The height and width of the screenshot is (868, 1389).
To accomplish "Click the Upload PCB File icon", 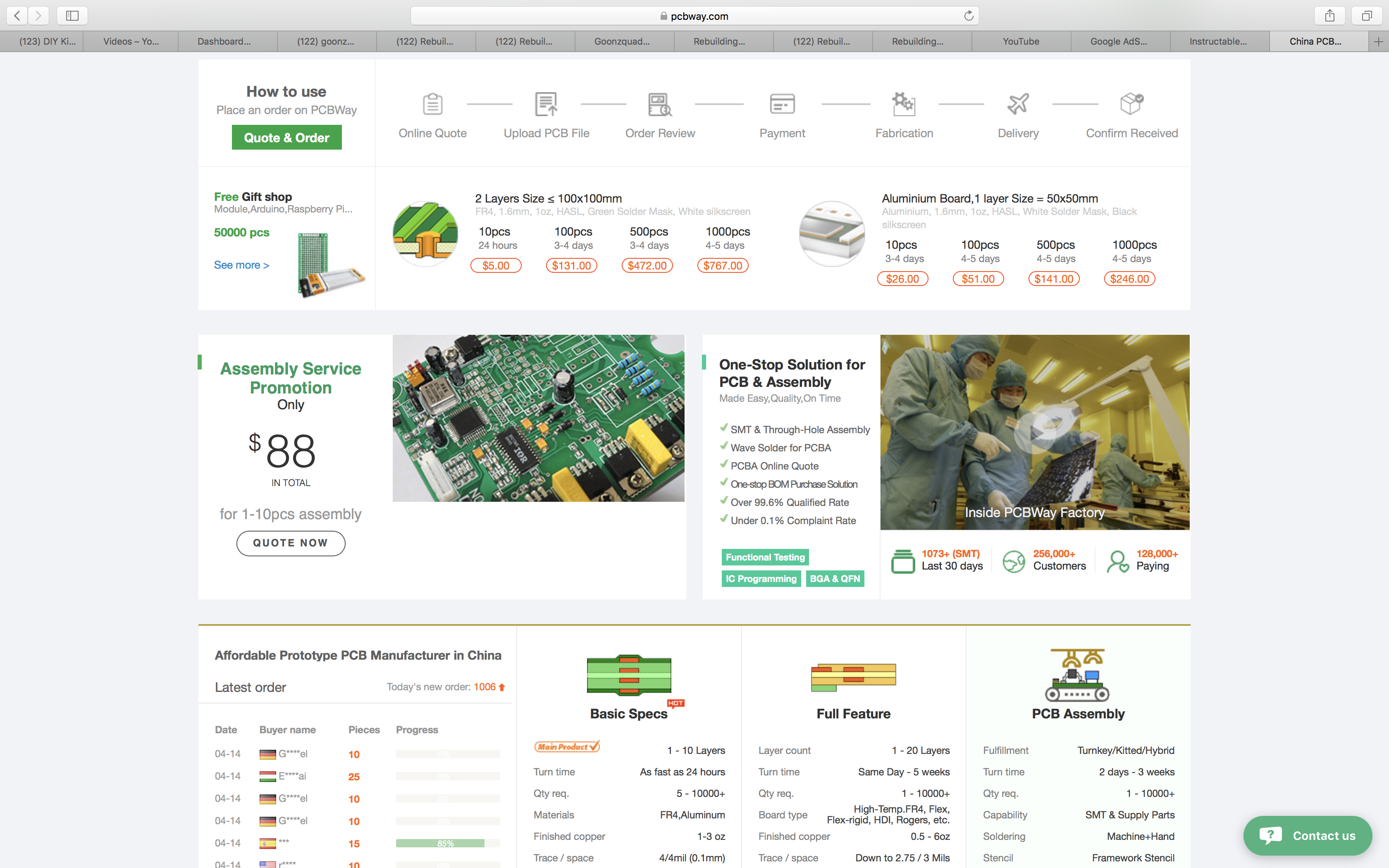I will click(546, 104).
